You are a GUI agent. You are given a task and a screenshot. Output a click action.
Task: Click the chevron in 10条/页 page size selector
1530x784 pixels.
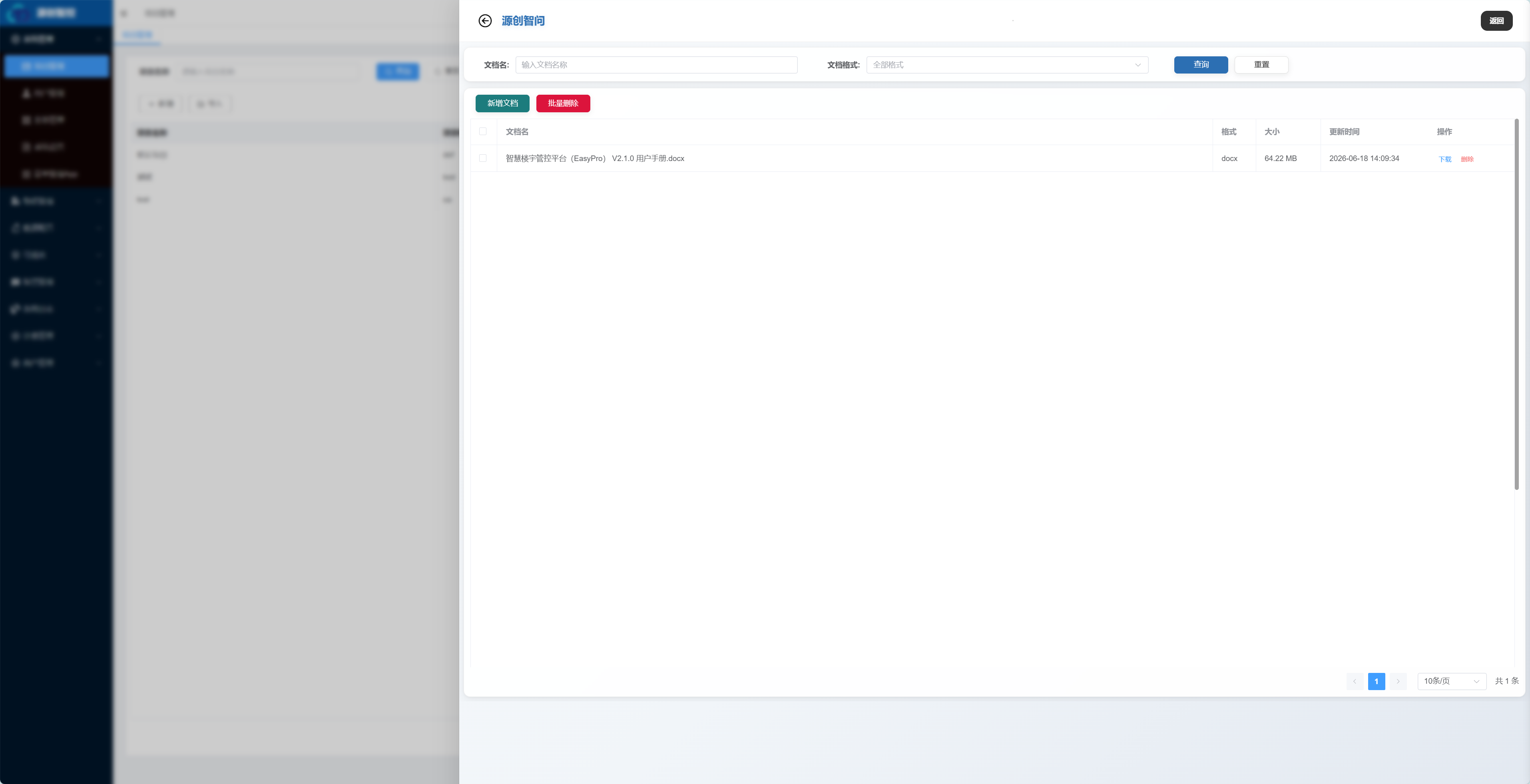pyautogui.click(x=1476, y=681)
